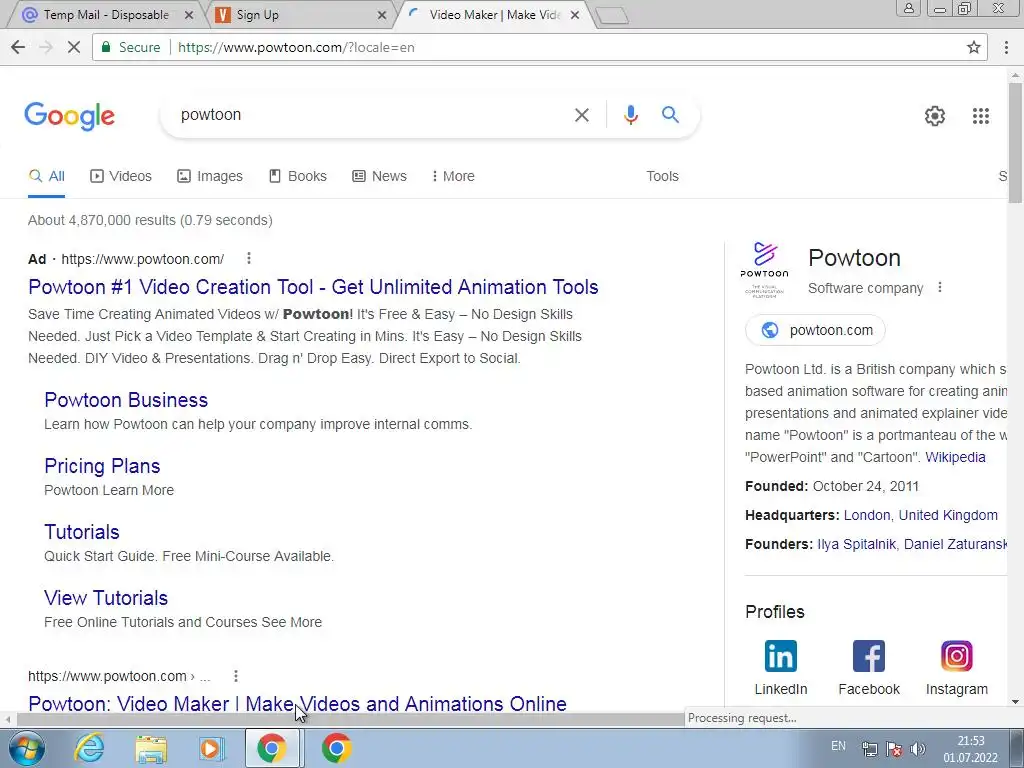Select the Videos search filter
Viewport: 1024px width, 768px height.
coord(121,176)
